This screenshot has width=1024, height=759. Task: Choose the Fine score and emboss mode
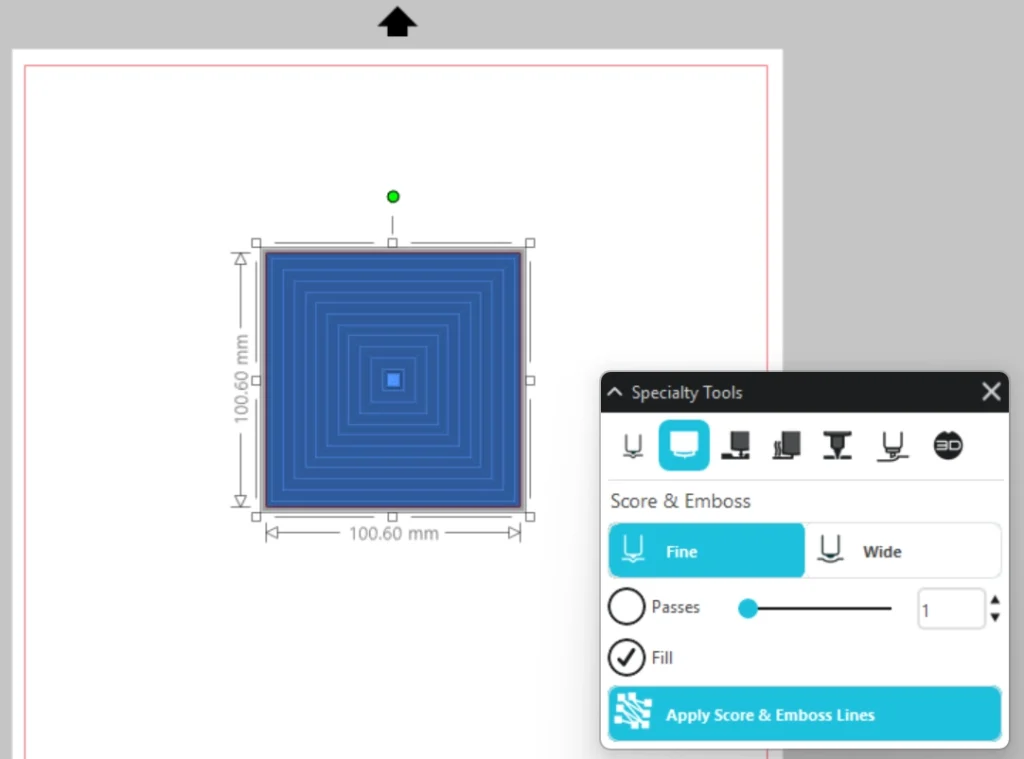pyautogui.click(x=706, y=551)
